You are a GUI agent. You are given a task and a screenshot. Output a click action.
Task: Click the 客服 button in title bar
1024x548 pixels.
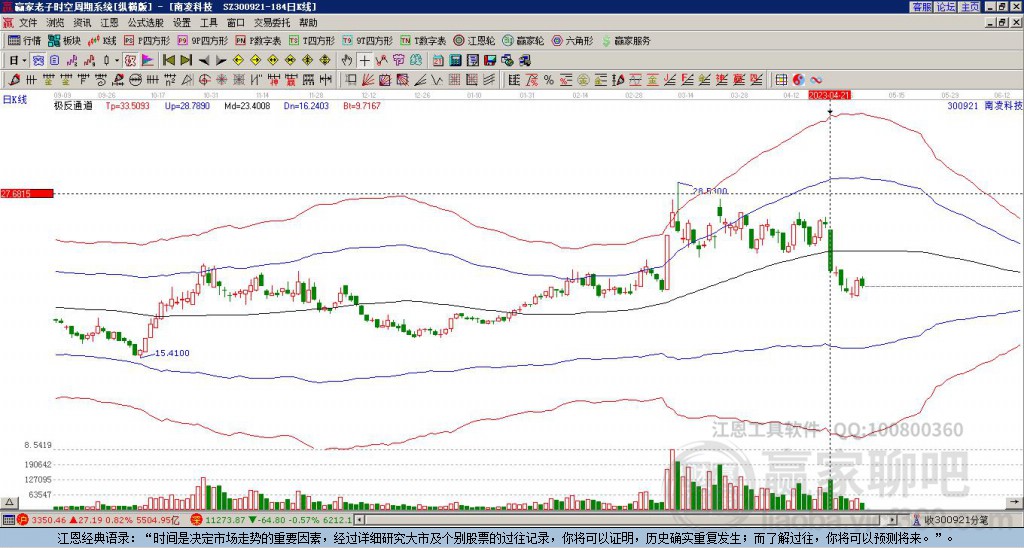[921, 7]
